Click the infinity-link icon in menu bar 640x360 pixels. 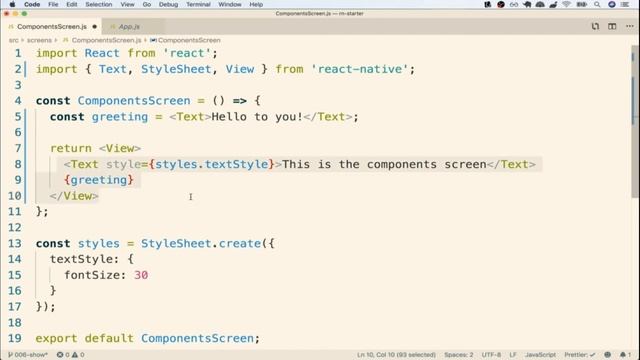click(x=514, y=4)
